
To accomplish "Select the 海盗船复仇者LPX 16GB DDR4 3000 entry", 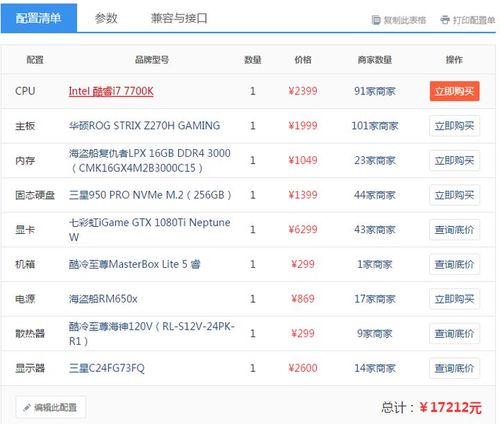I will [150, 160].
